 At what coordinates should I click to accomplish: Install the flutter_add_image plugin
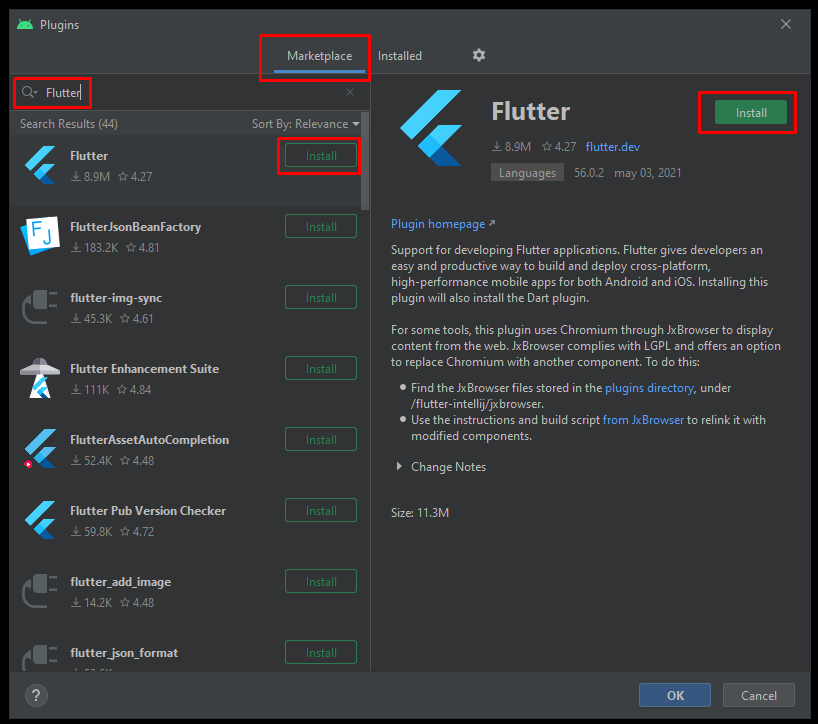pos(321,581)
